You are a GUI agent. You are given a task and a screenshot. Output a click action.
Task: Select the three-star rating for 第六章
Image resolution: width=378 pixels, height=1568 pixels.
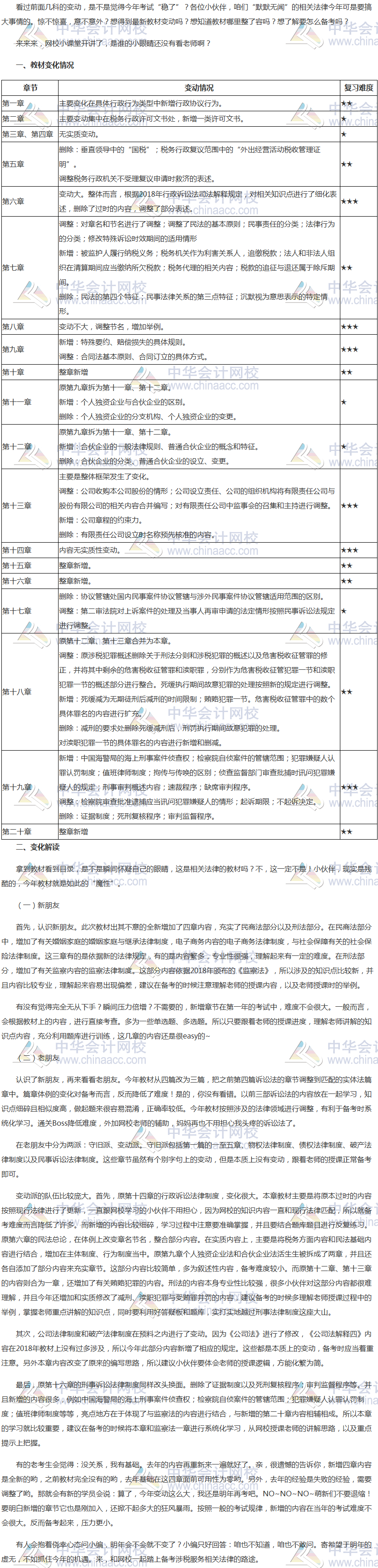point(349,202)
